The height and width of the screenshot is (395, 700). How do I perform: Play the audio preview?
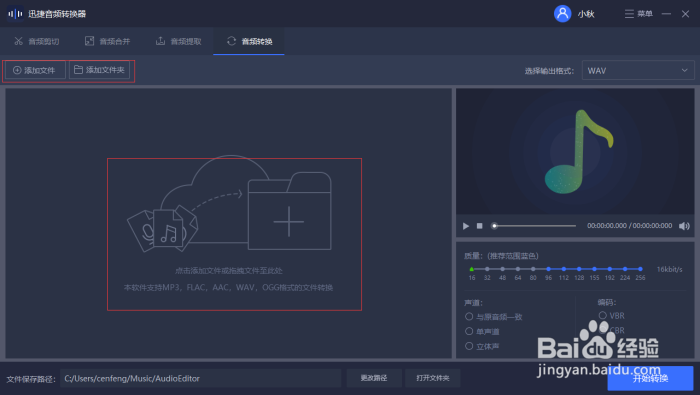[466, 226]
